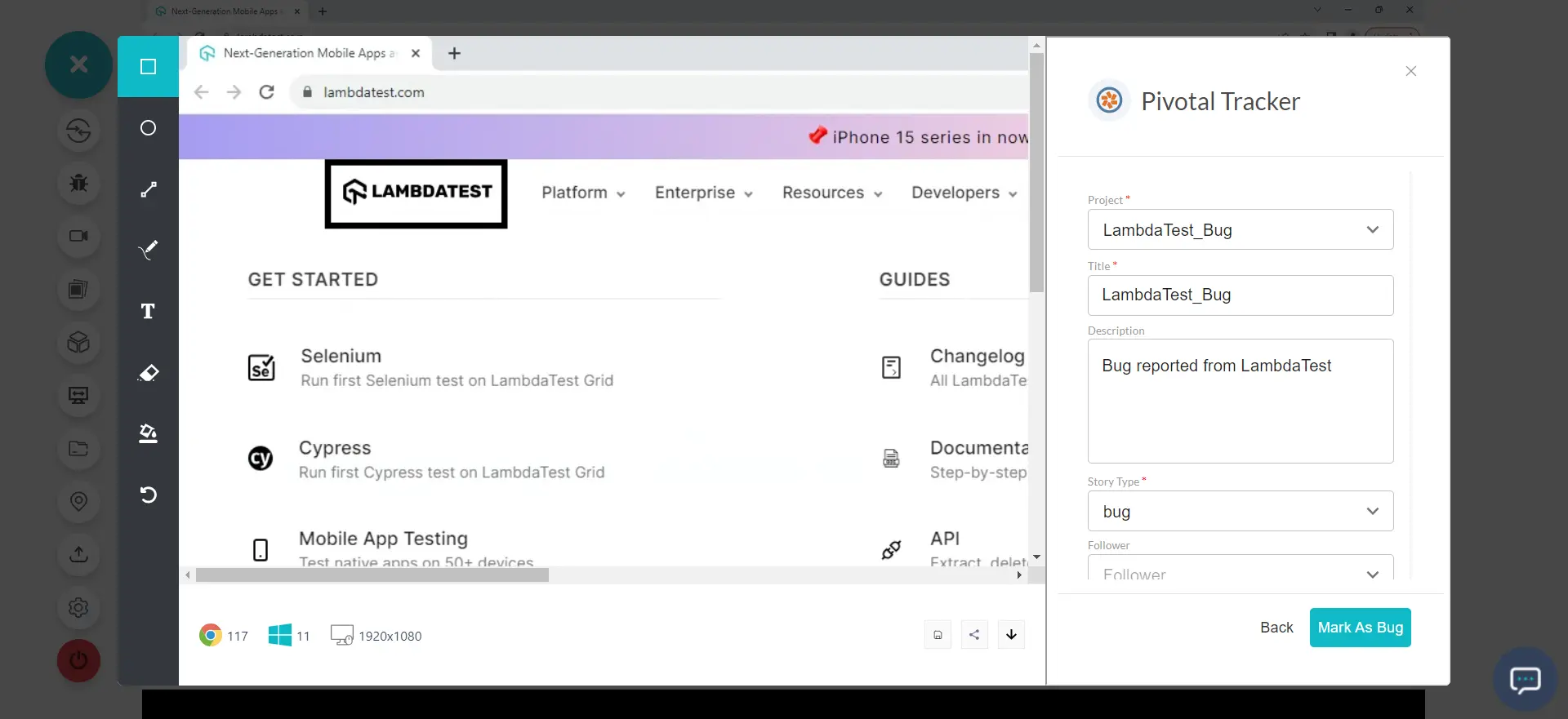Screen dimensions: 1568x719
Task: Click the share screenshot icon
Action: pyautogui.click(x=974, y=635)
